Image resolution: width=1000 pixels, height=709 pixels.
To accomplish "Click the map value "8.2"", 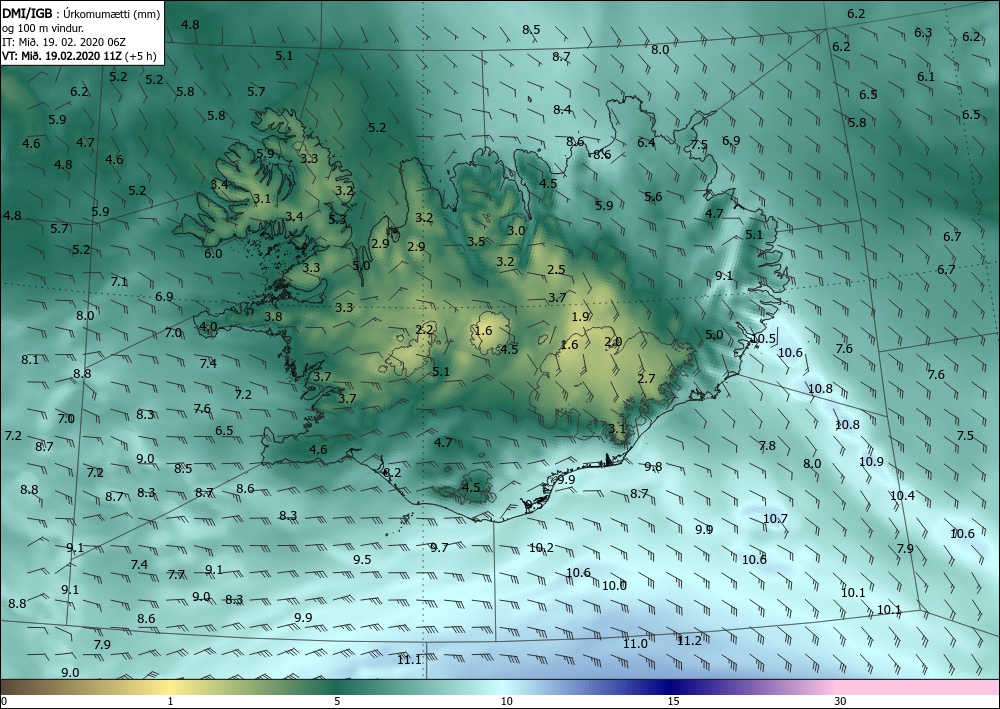I will click(x=392, y=472).
